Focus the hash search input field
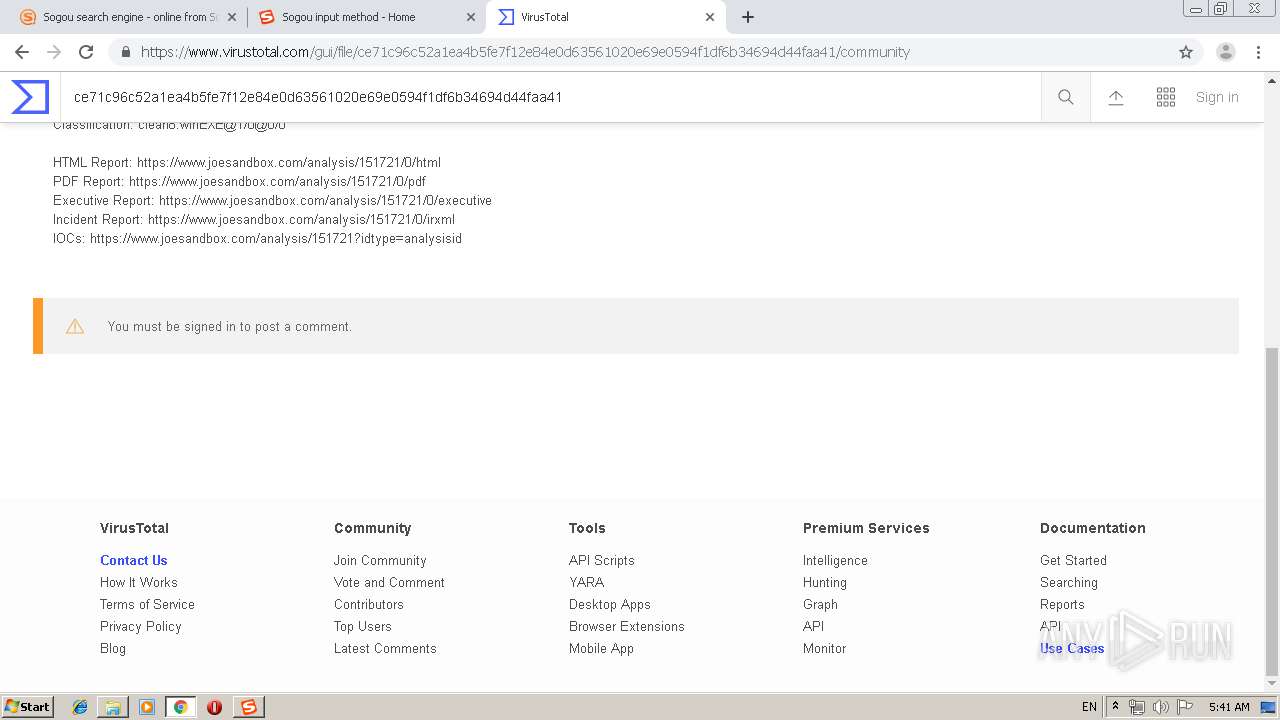Viewport: 1280px width, 720px height. (x=550, y=97)
